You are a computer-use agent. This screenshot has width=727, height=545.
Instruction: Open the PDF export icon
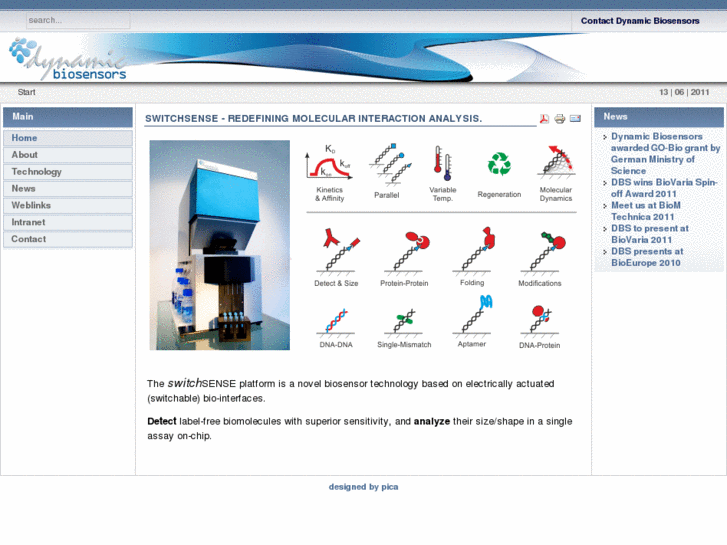tap(544, 119)
